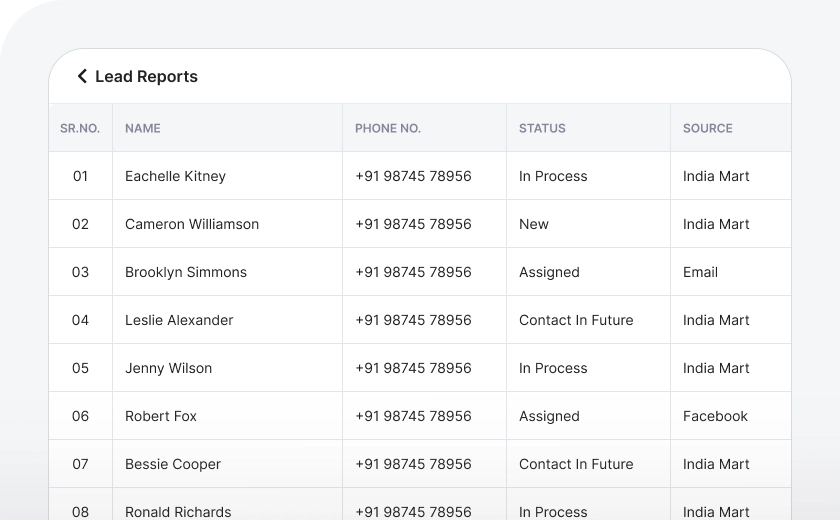Open Leslie Alexander's lead row

tap(179, 320)
